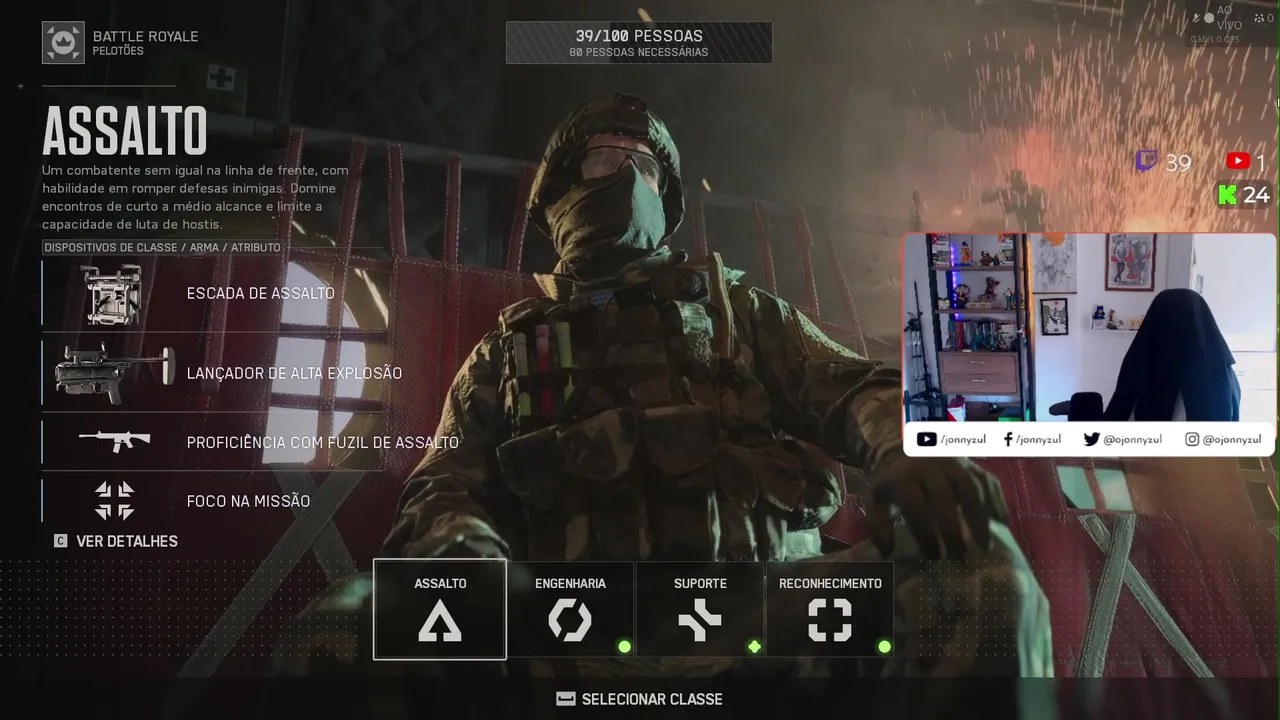Select the Assalto class tab
This screenshot has width=1280, height=720.
(x=440, y=609)
